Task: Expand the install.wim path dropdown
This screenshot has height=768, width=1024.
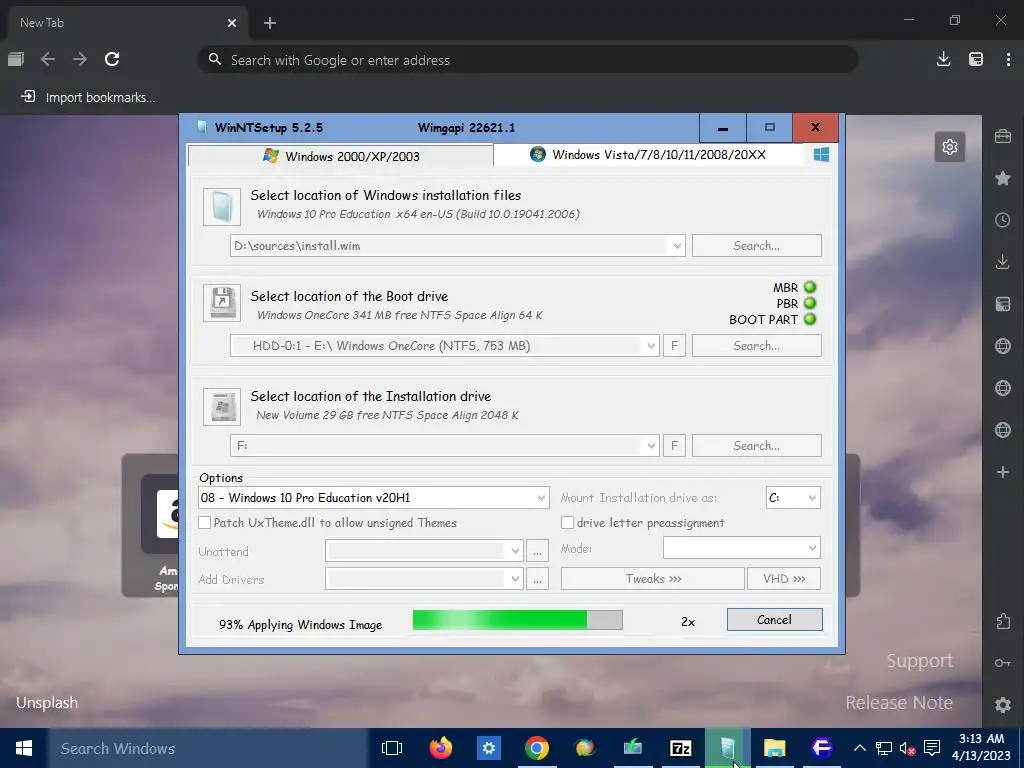Action: click(x=677, y=246)
